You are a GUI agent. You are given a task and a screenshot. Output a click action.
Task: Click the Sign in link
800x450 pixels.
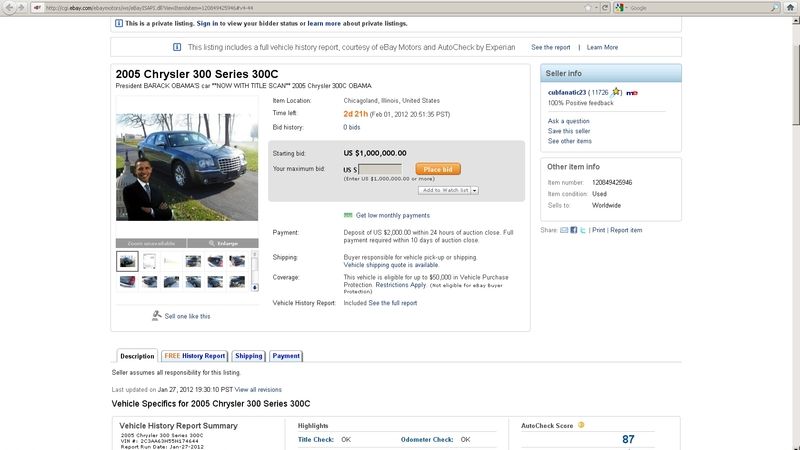[x=207, y=23]
